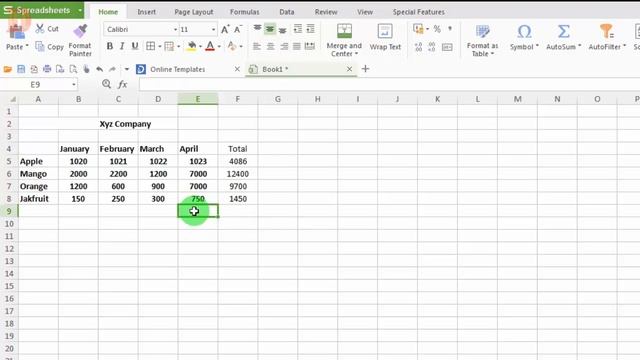Image resolution: width=640 pixels, height=360 pixels.
Task: Add a new document tab with plus
Action: click(365, 69)
